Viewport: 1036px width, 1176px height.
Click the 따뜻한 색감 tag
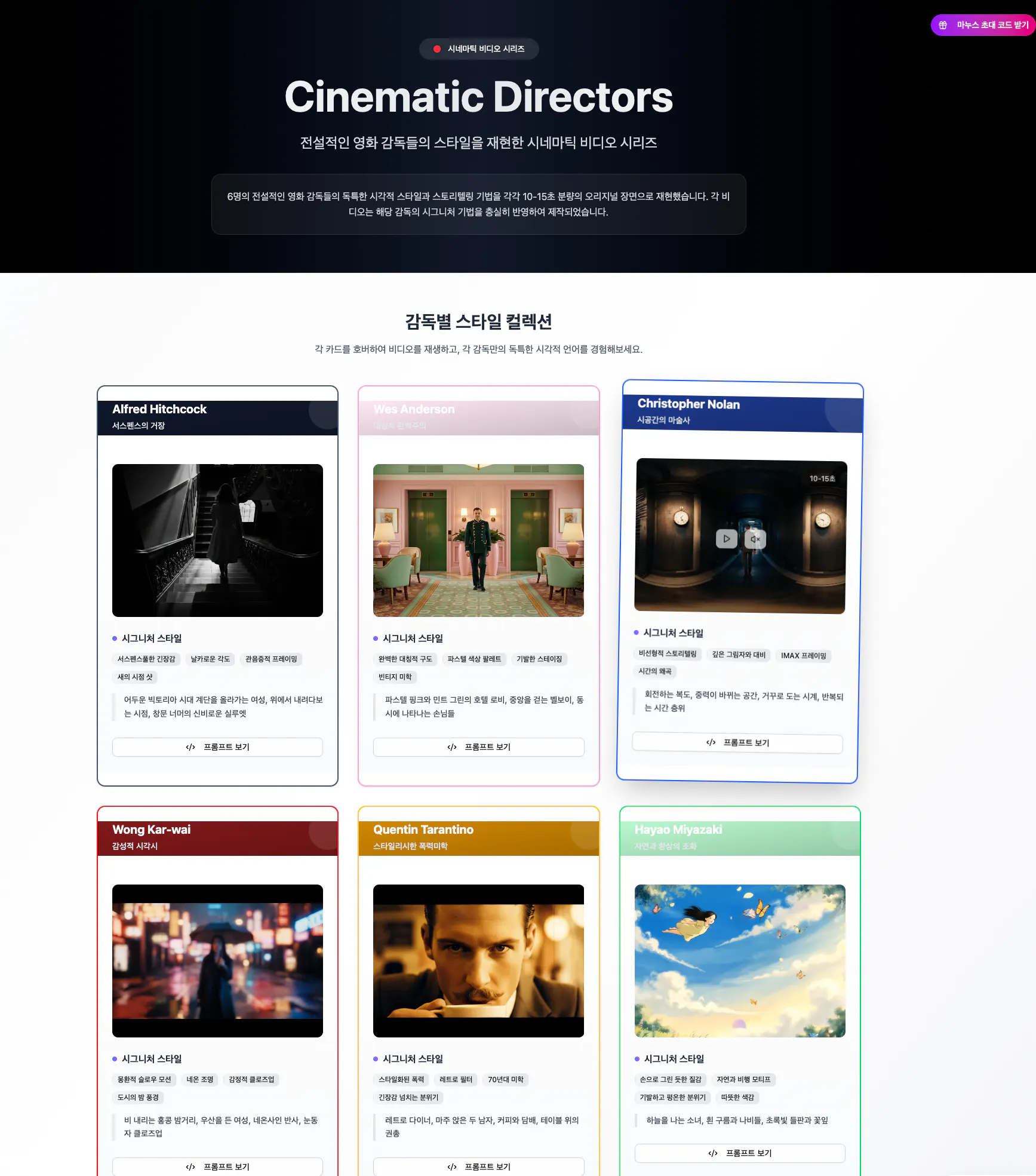pyautogui.click(x=737, y=1098)
